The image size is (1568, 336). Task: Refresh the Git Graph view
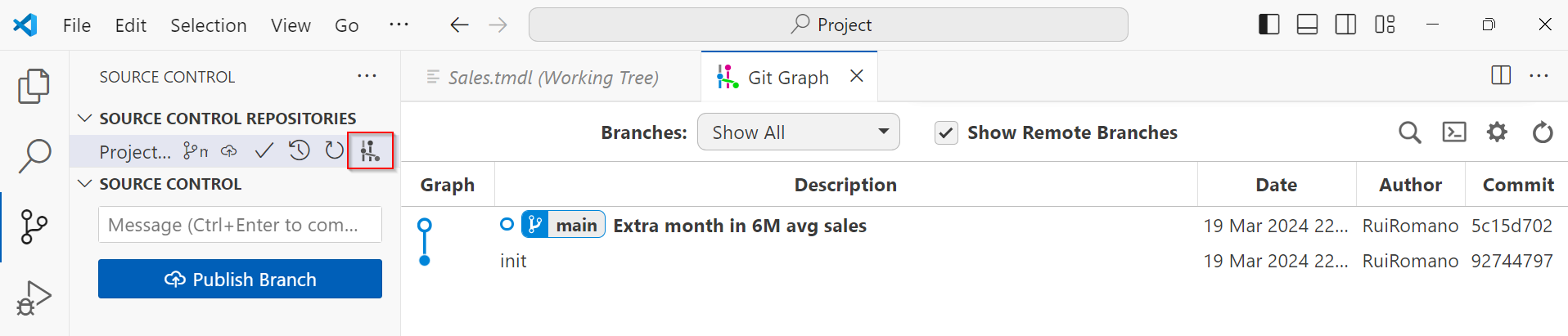(1542, 132)
